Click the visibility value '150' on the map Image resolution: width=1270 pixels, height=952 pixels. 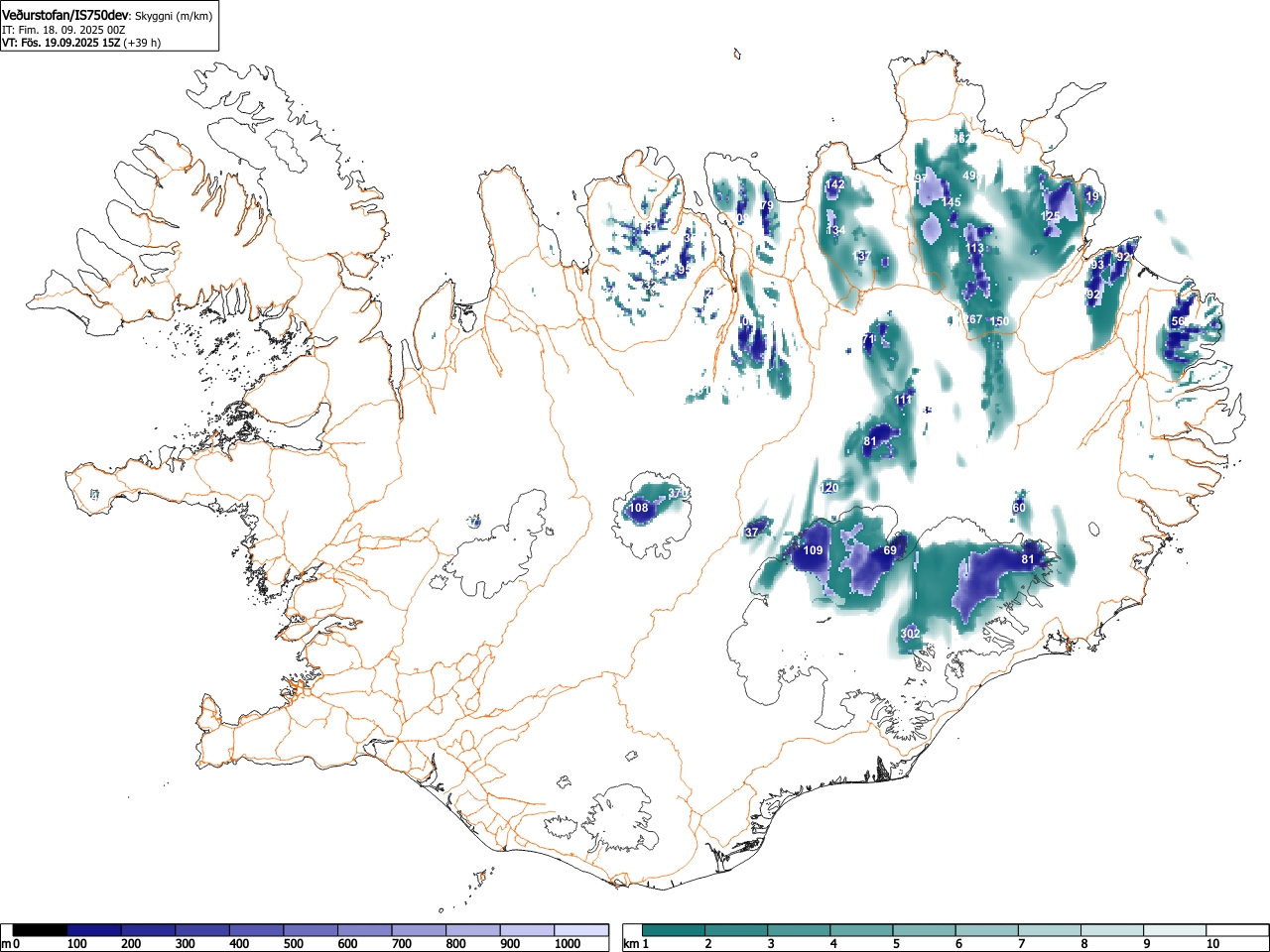999,321
